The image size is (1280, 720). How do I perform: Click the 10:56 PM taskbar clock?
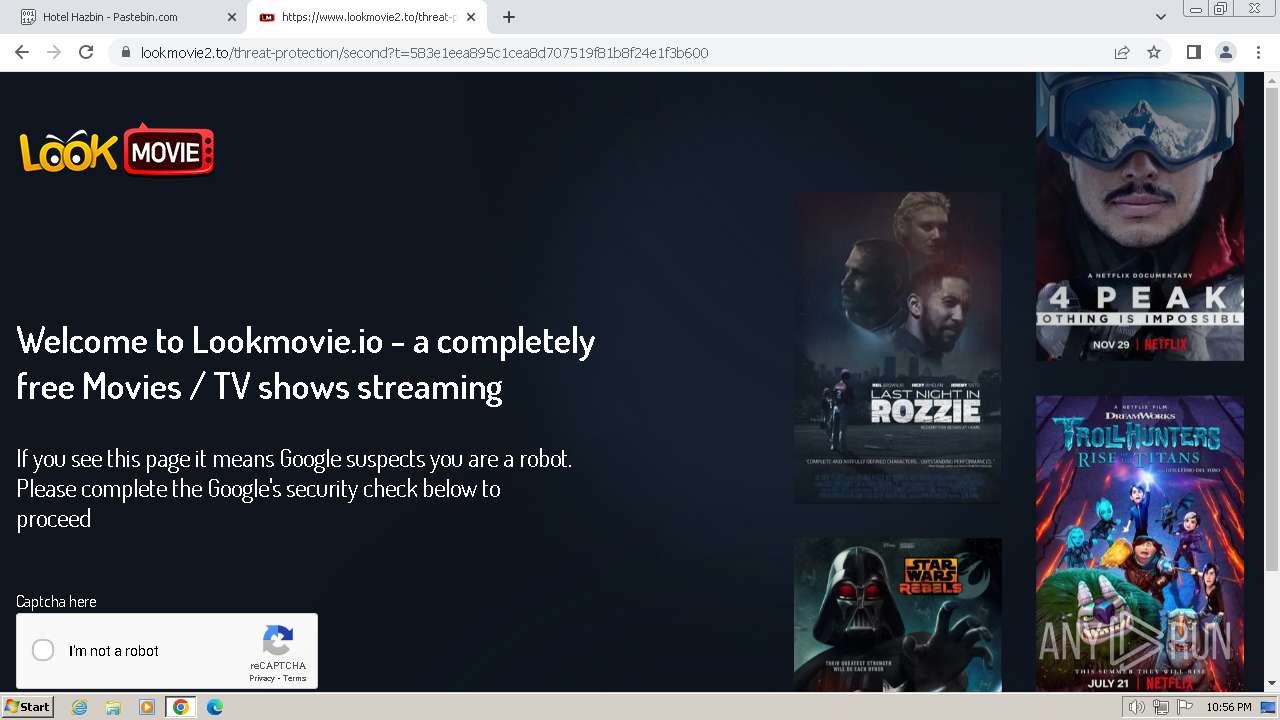pyautogui.click(x=1229, y=707)
